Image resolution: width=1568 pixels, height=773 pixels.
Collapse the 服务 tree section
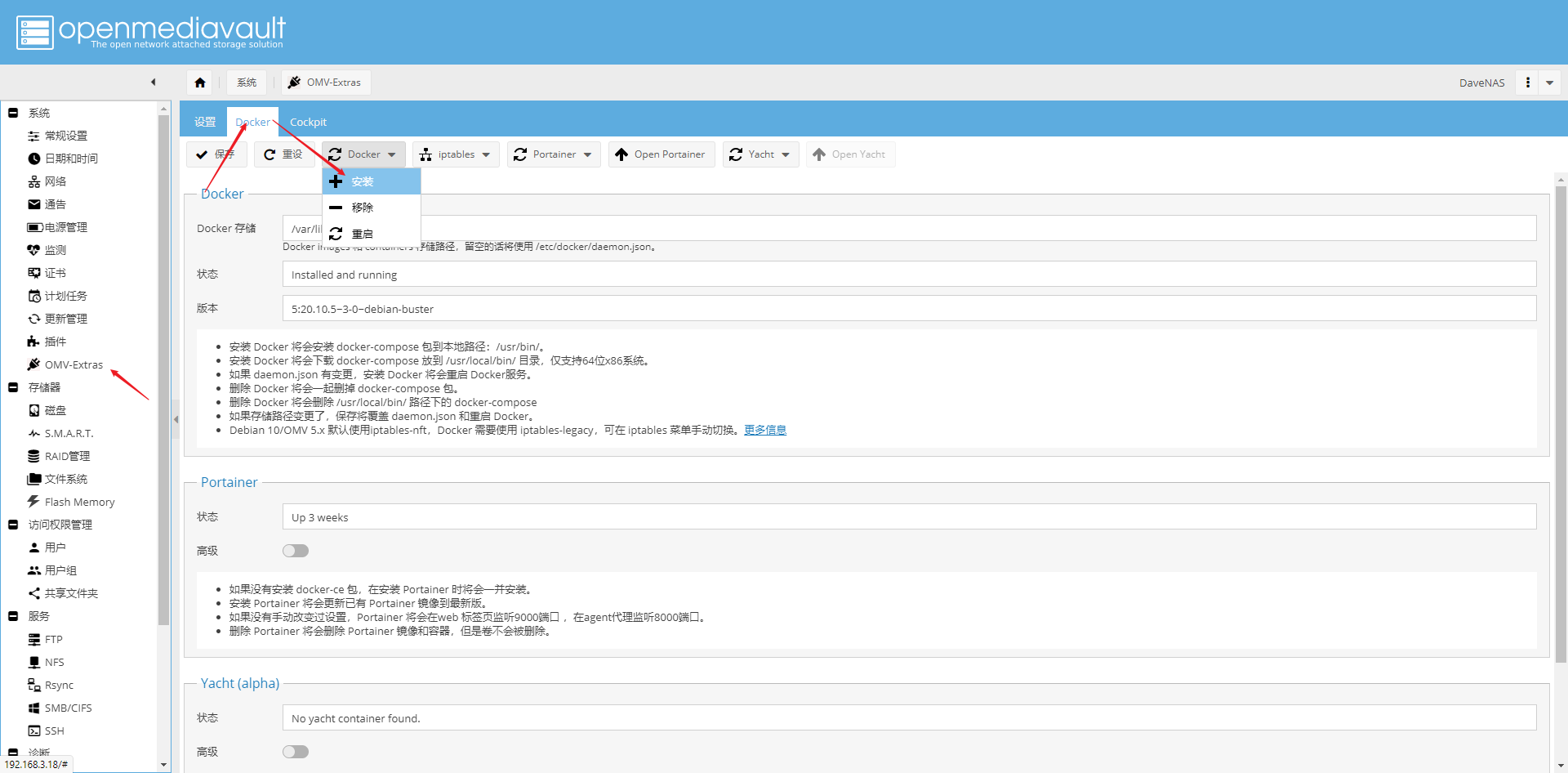coord(13,616)
